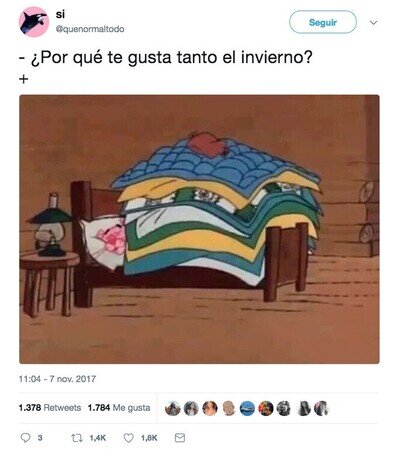Open the first liker's avatar
This screenshot has height=454, width=400.
(173, 408)
